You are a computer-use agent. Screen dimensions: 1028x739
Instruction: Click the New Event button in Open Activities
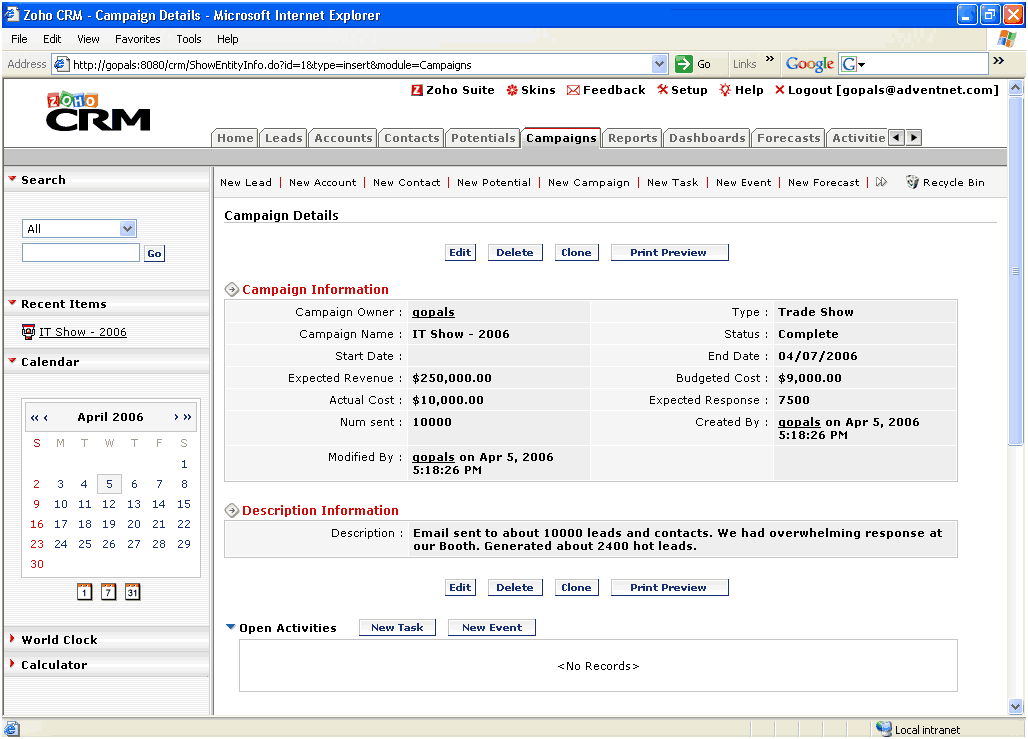click(x=492, y=628)
